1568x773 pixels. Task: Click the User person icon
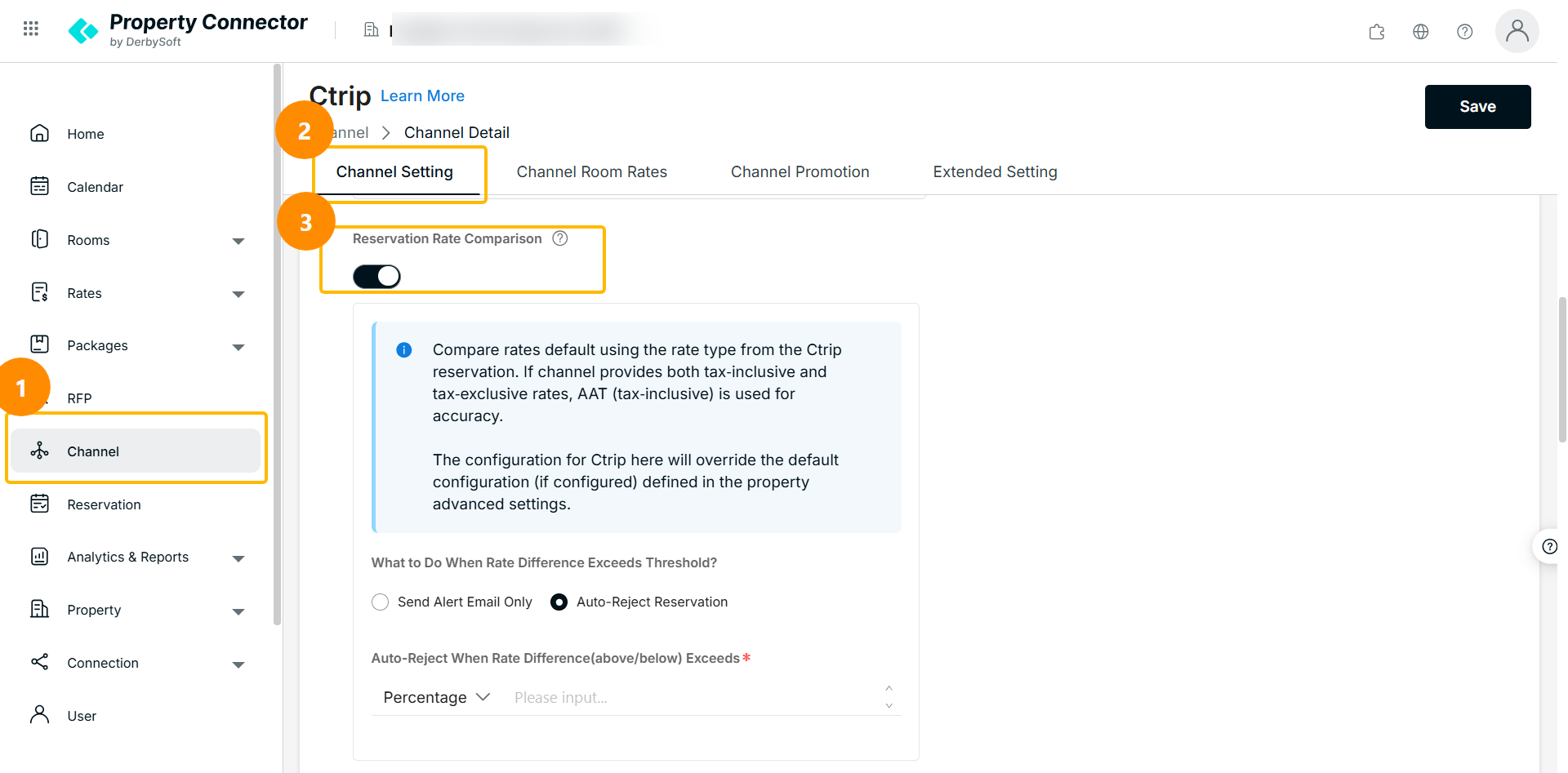(x=39, y=715)
